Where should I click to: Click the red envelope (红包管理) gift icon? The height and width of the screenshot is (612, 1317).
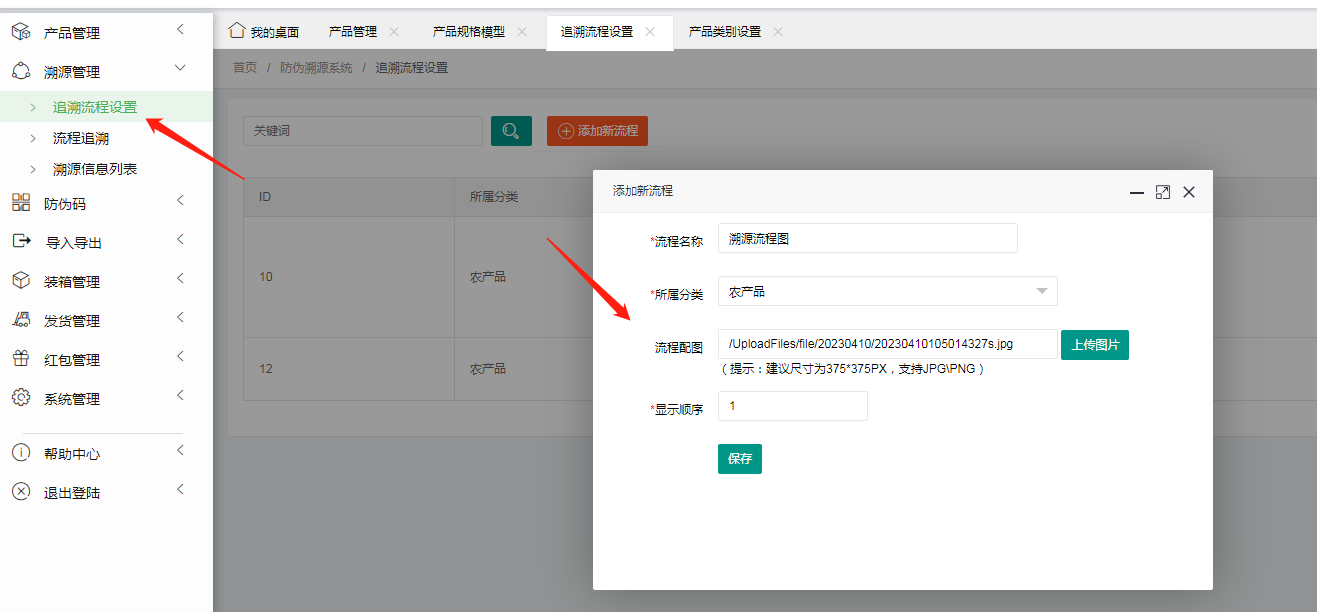point(21,359)
